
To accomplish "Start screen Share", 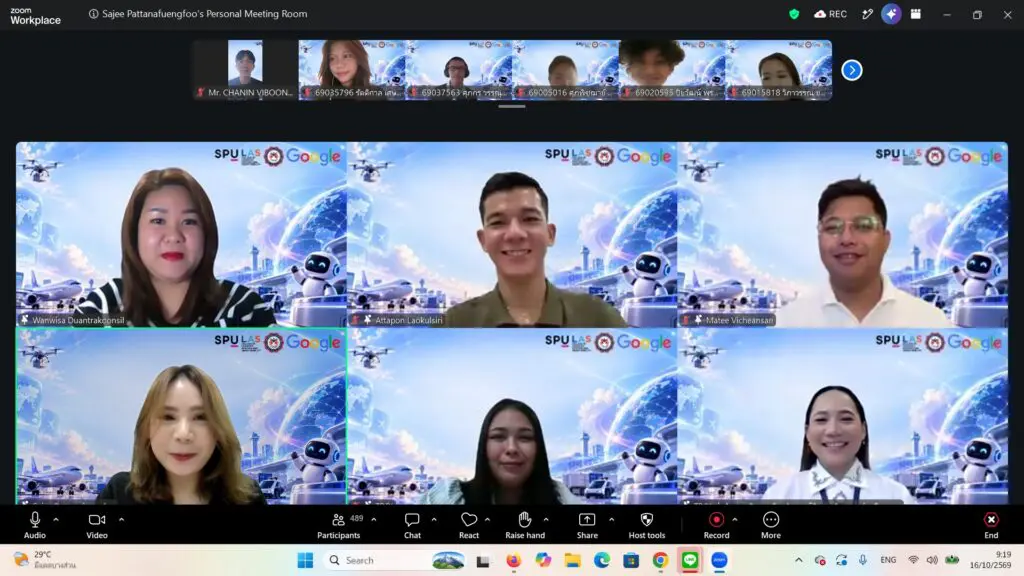I will [x=587, y=525].
